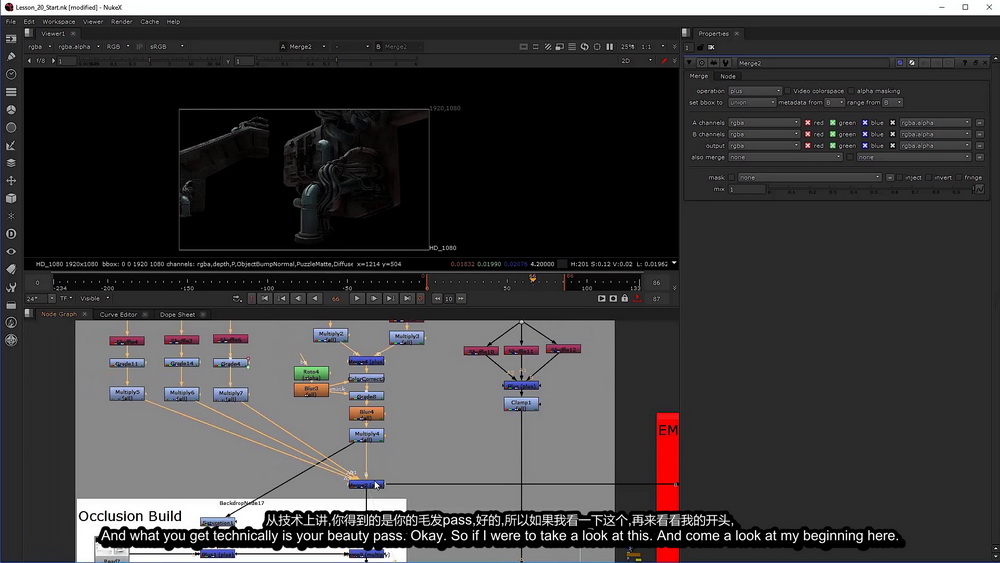Open viewer rgba layer dropdown

[x=40, y=47]
